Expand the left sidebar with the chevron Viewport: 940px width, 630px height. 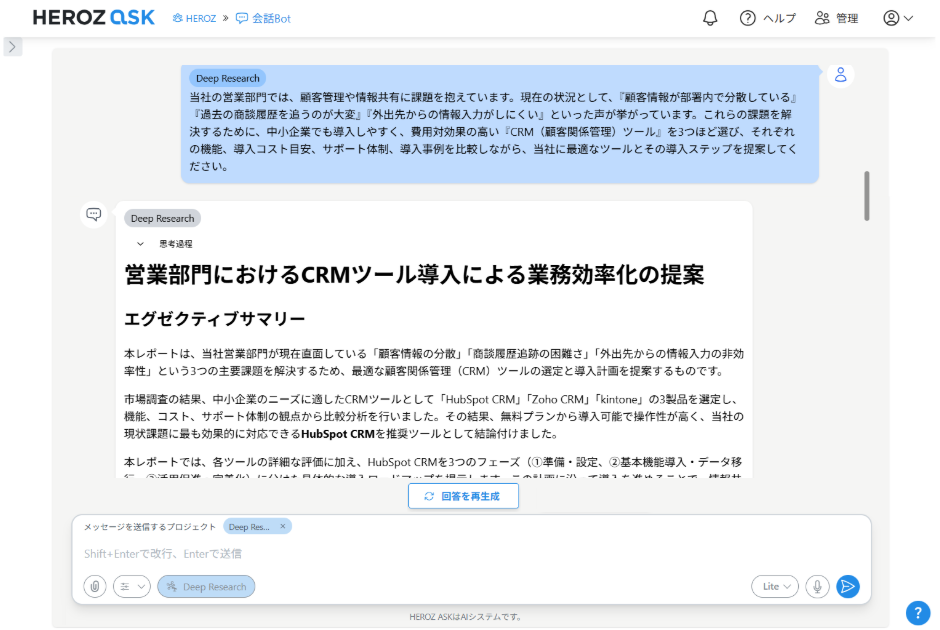(x=13, y=46)
